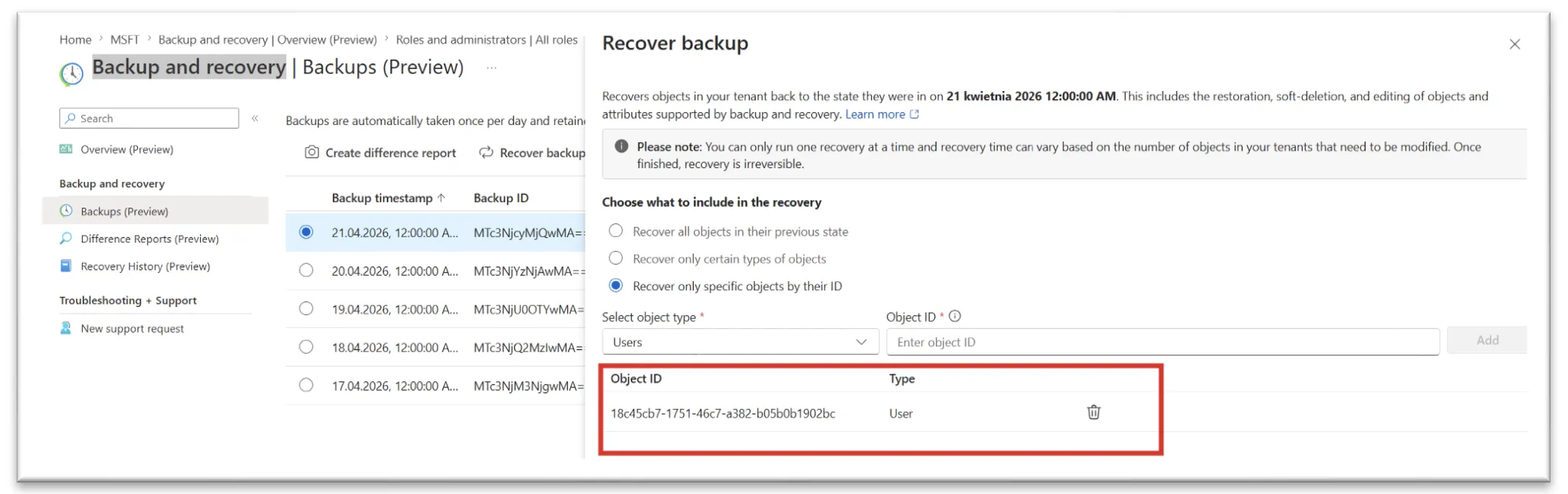This screenshot has height=494, width=1568.
Task: Open the ellipsis menu beside page title
Action: tap(491, 68)
